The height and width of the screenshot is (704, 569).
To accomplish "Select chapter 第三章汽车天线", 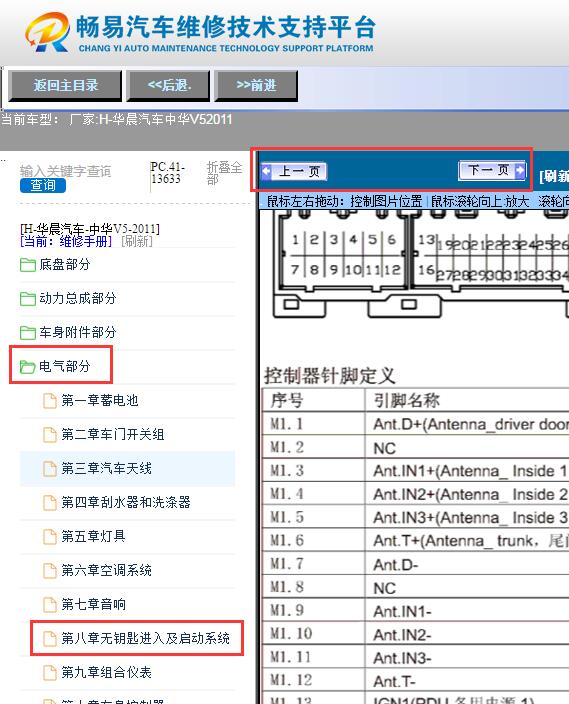I will (x=106, y=468).
